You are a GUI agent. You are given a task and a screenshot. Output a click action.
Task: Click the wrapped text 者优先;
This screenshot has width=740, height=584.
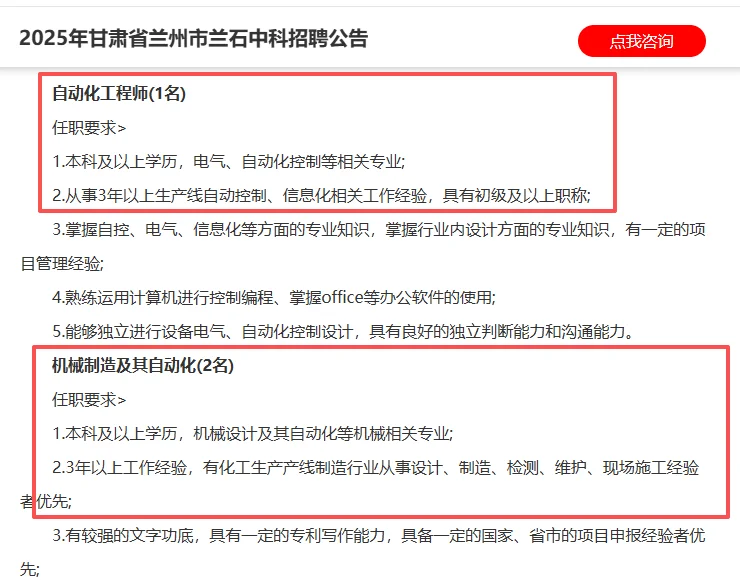click(x=46, y=501)
